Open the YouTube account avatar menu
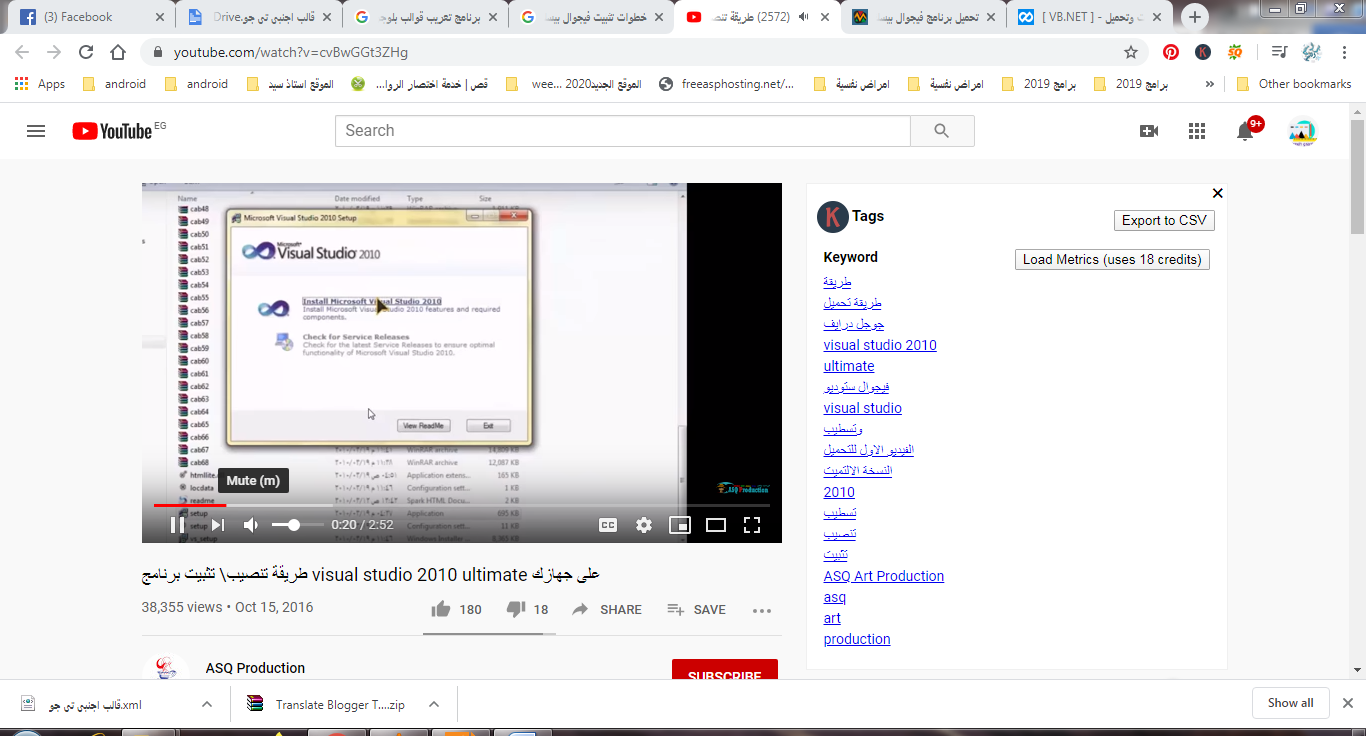1366x736 pixels. 1302,131
